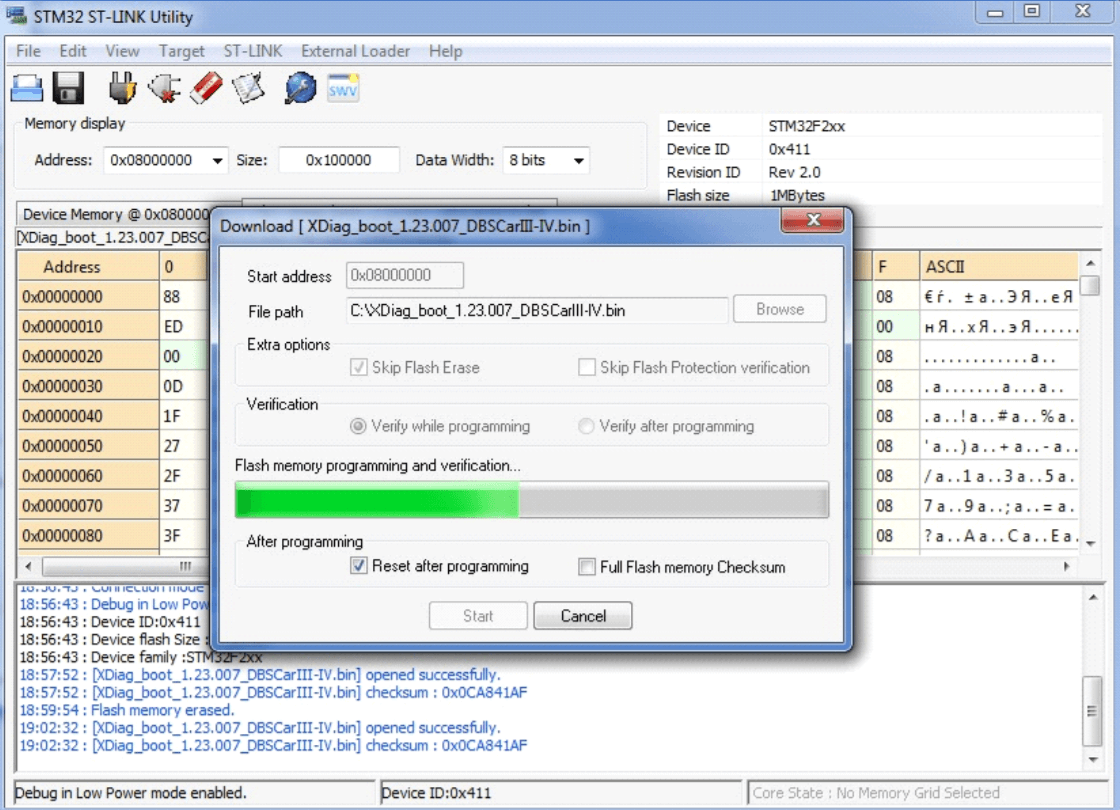Enable Full Flash memory Checksum checkbox
Viewport: 1120px width, 810px height.
point(586,567)
